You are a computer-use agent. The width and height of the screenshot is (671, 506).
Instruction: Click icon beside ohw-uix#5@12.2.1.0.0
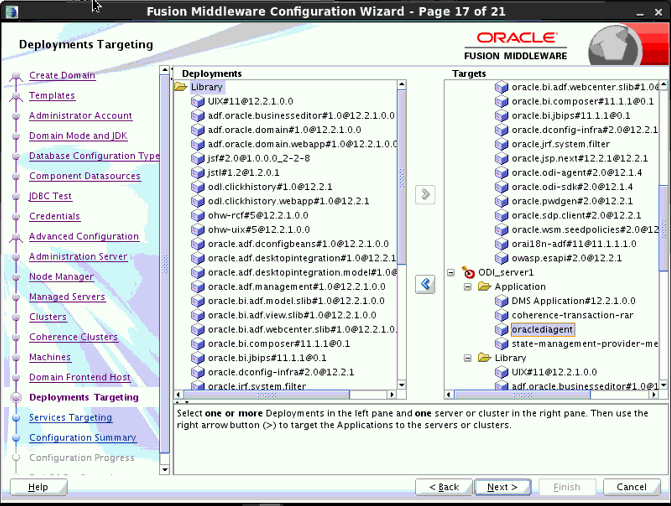(x=198, y=229)
